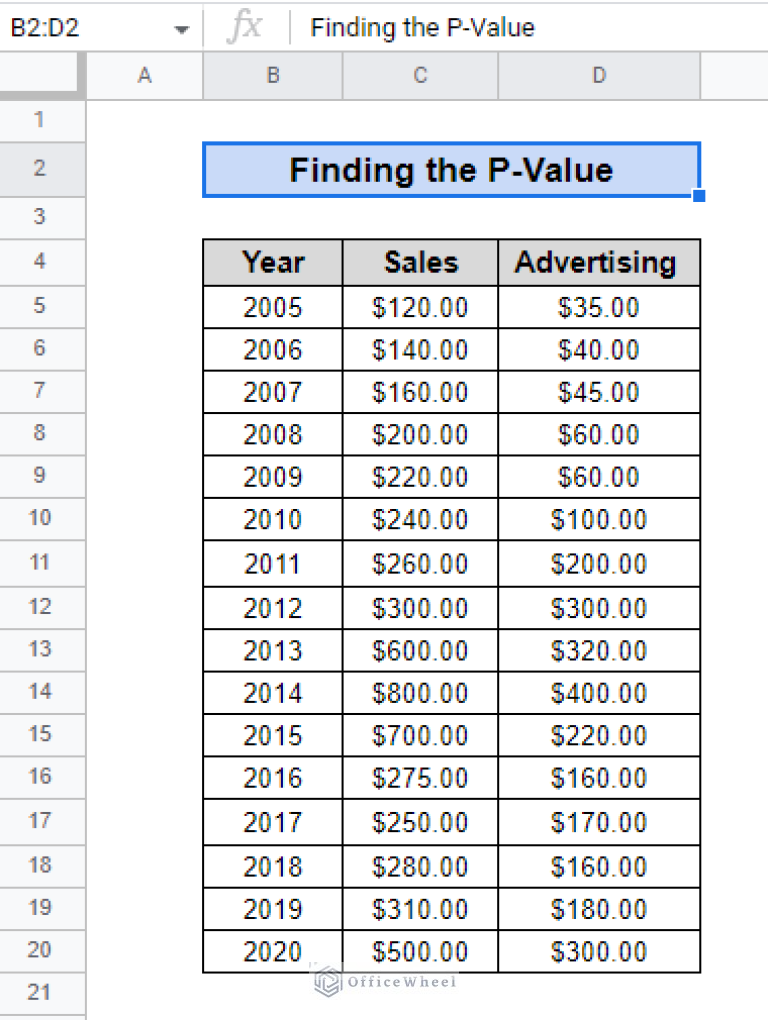This screenshot has width=768, height=1020.
Task: Select column A header
Action: point(144,75)
